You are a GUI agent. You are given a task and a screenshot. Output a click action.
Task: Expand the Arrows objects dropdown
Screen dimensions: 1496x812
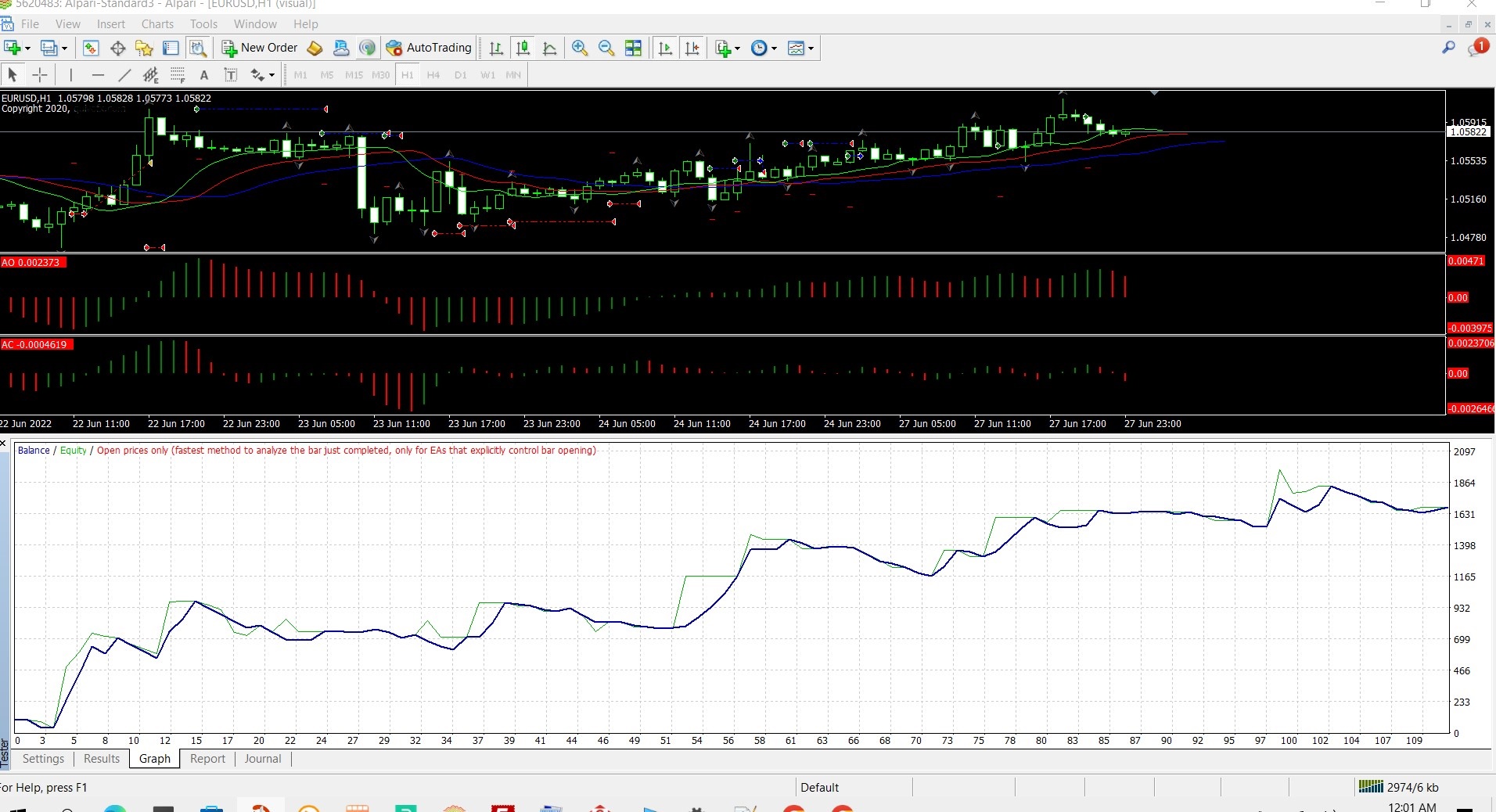272,75
